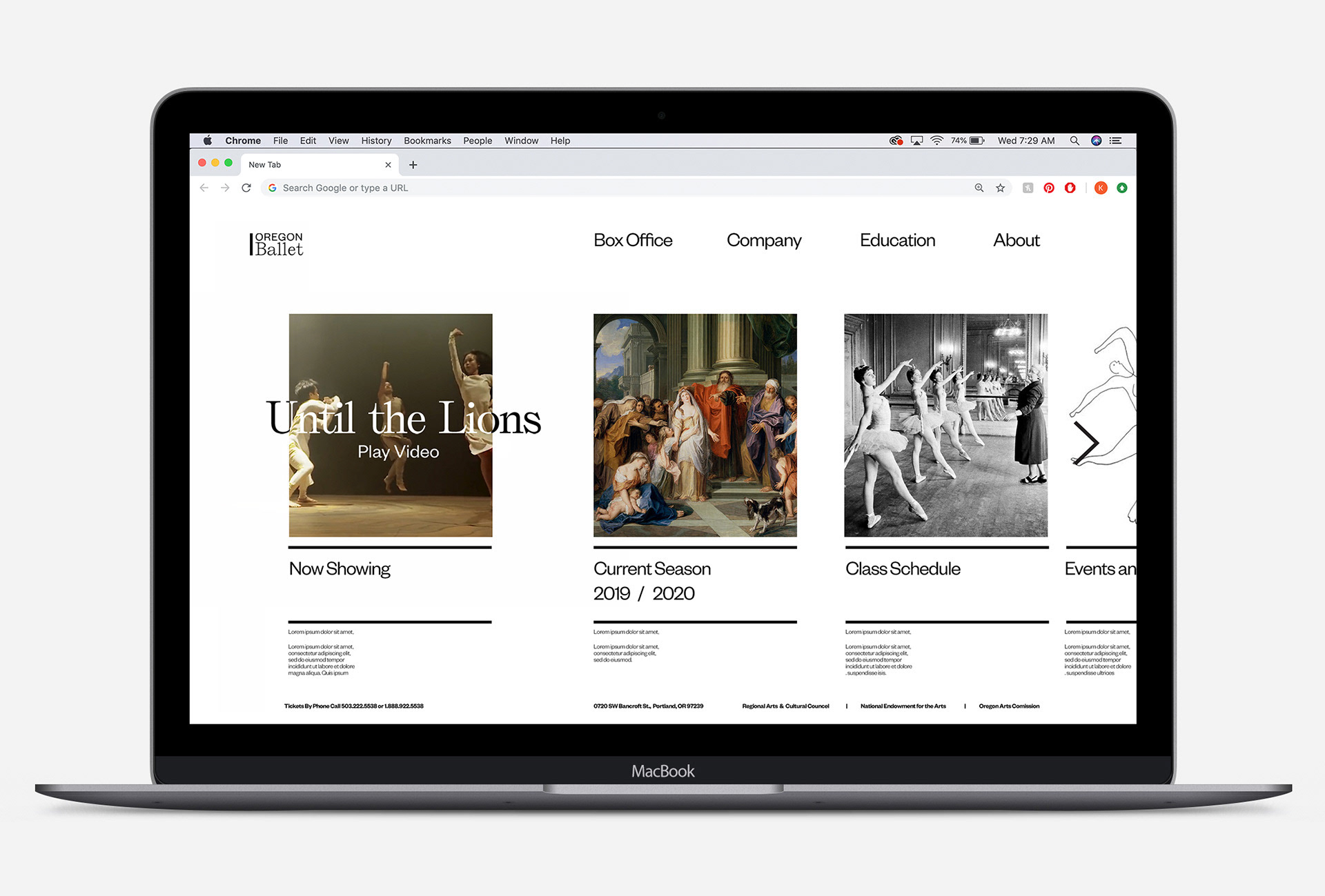This screenshot has height=896, width=1325.
Task: Open the Bookmarks menu
Action: pos(427,141)
